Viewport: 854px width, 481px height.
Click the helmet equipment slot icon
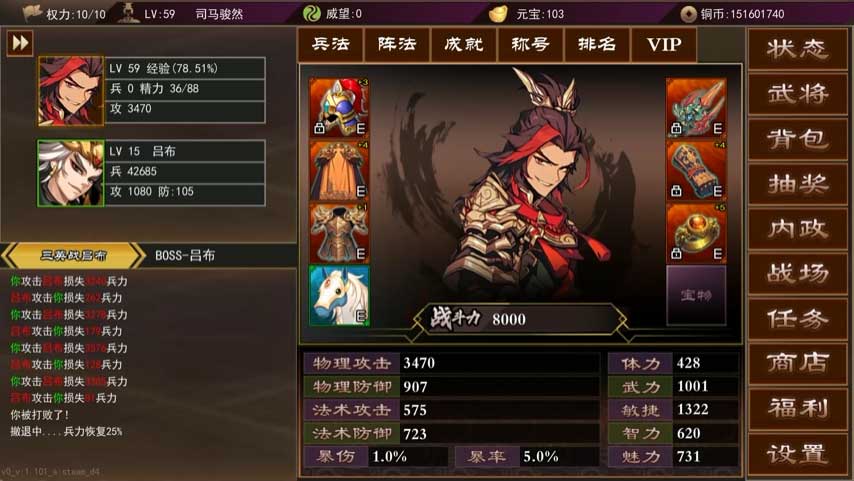click(339, 107)
